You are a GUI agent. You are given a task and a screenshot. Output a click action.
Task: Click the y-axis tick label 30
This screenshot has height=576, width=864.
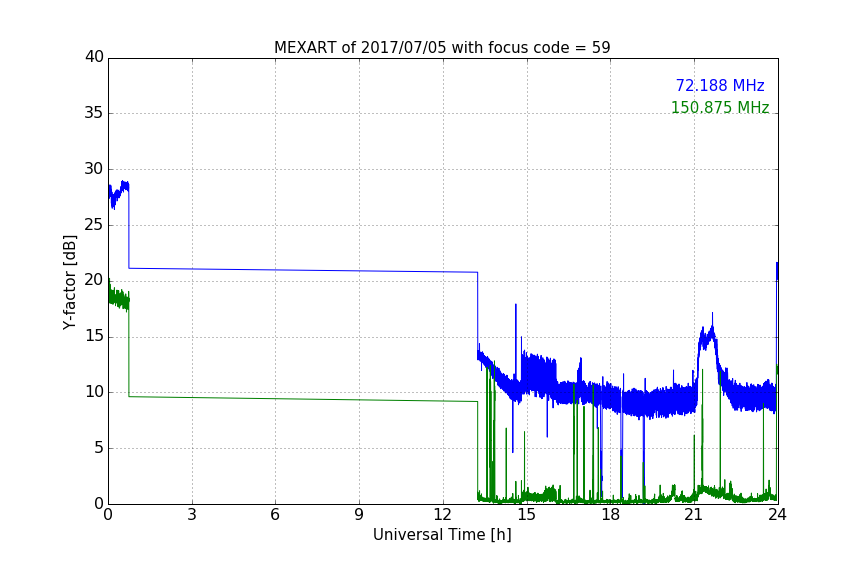point(94,169)
